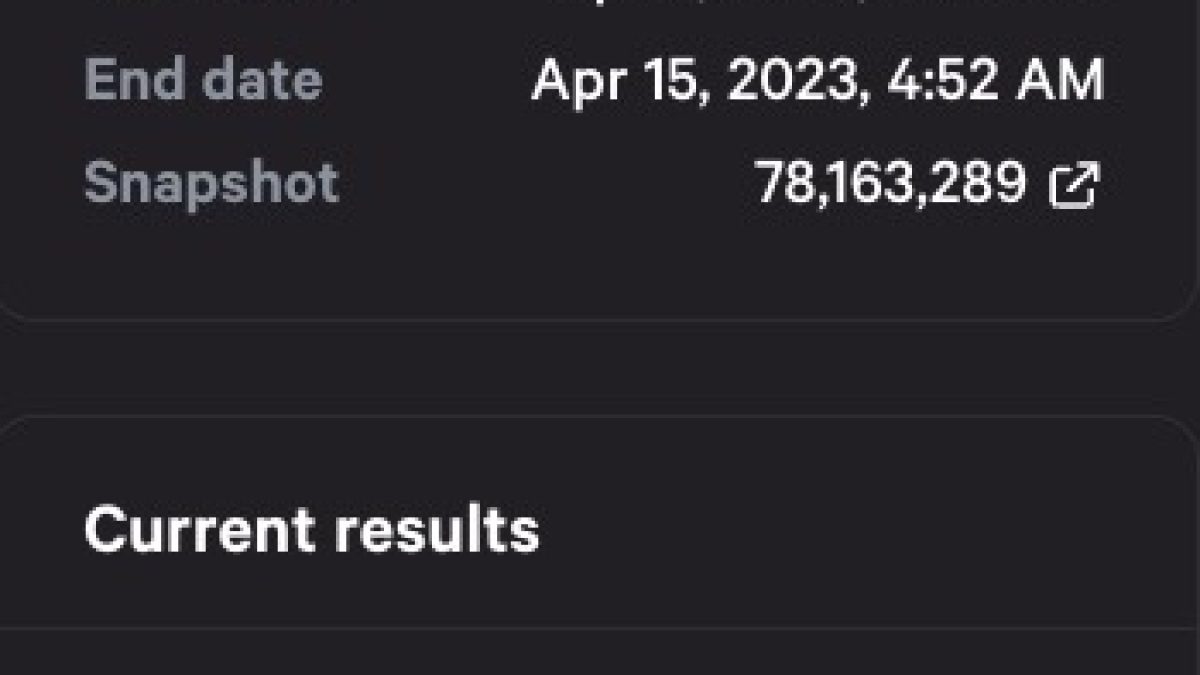Select the Snapshot label
This screenshot has width=1200, height=675.
pos(211,185)
